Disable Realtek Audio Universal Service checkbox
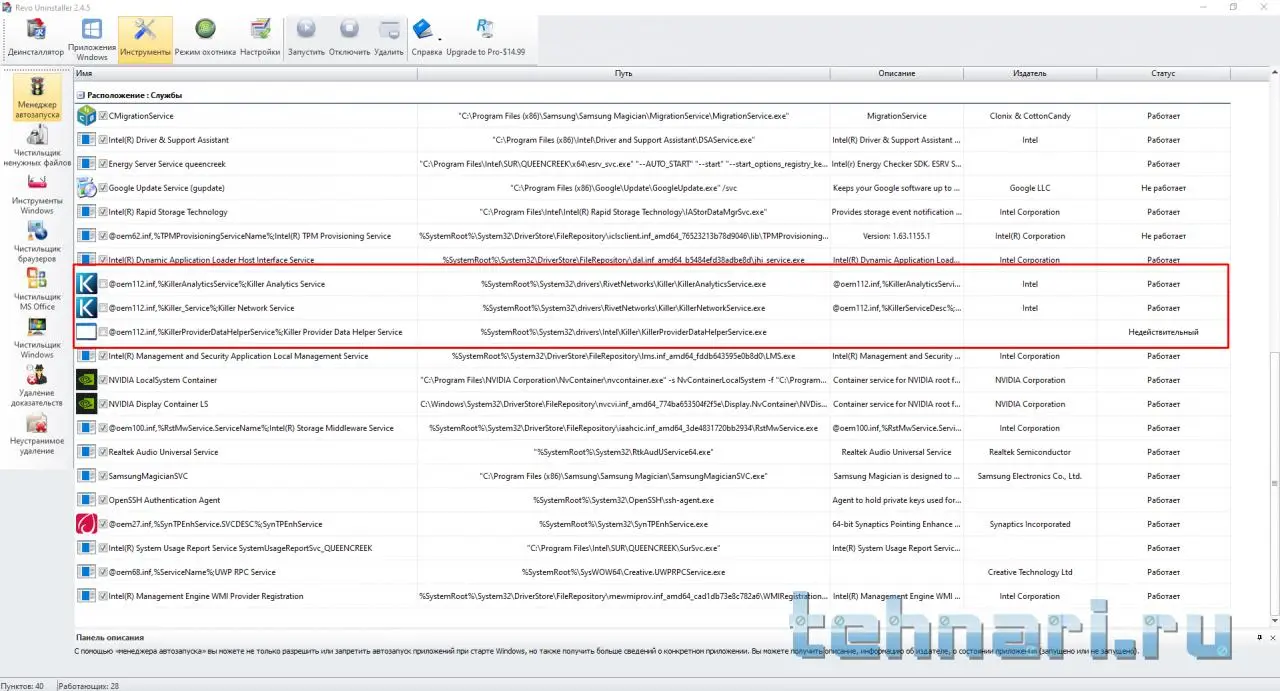Screen dimensions: 1280x691 (104, 452)
